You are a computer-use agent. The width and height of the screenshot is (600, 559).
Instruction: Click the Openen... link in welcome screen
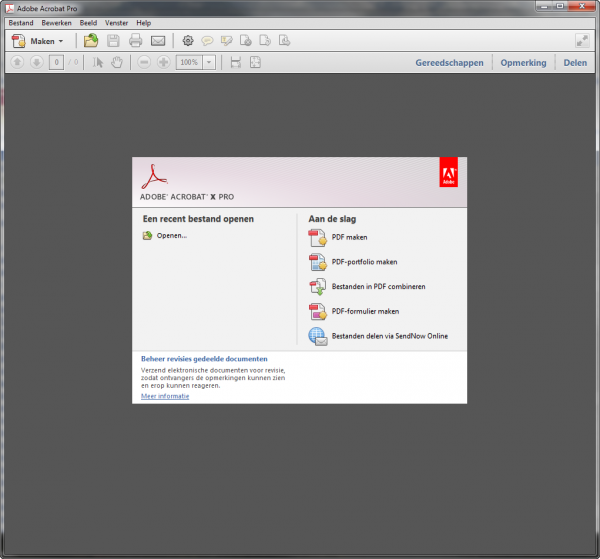[x=172, y=236]
